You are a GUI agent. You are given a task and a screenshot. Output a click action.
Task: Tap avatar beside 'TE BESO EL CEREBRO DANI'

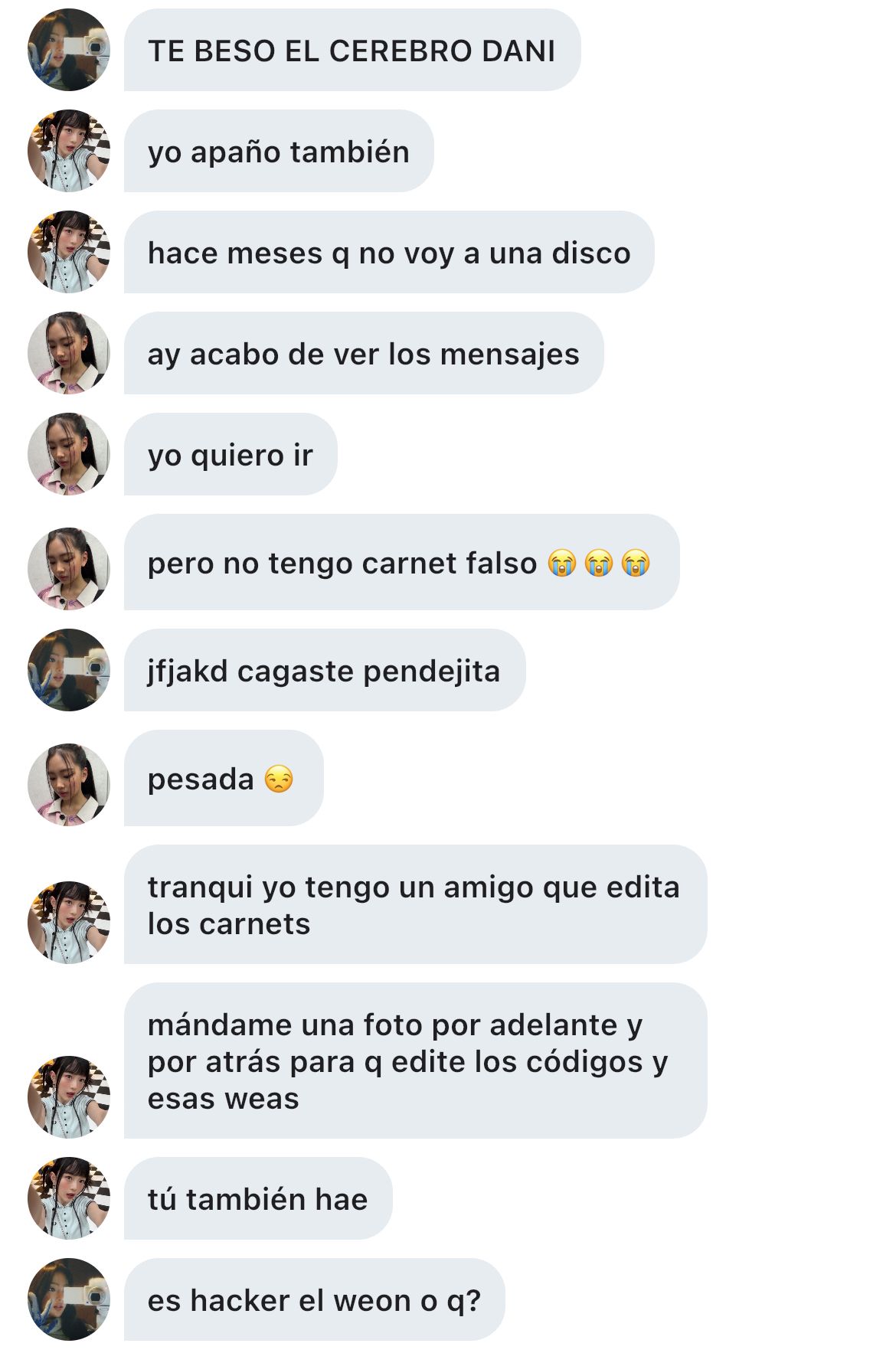pos(69,50)
